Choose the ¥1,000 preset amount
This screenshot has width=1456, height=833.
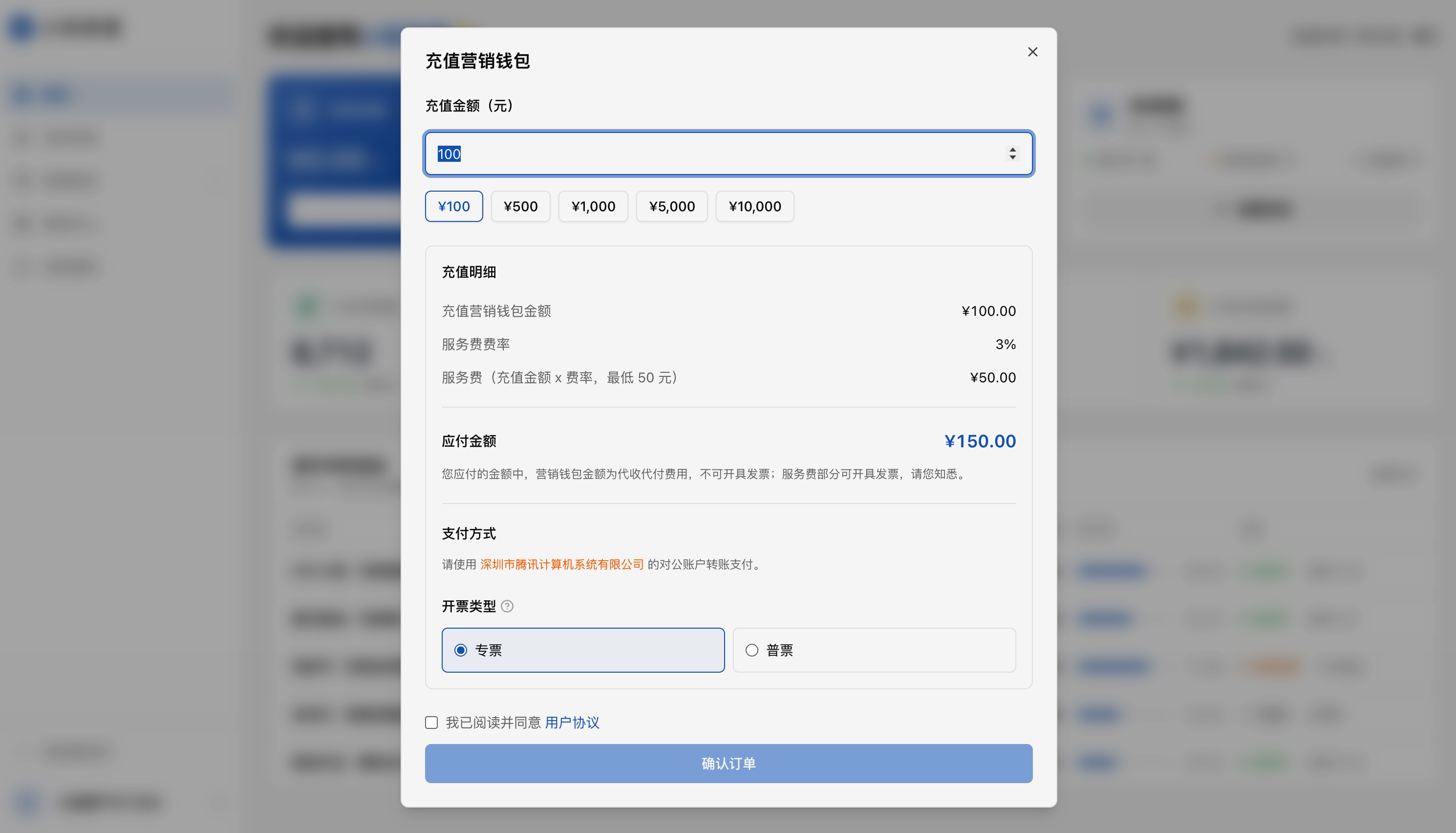(x=593, y=206)
